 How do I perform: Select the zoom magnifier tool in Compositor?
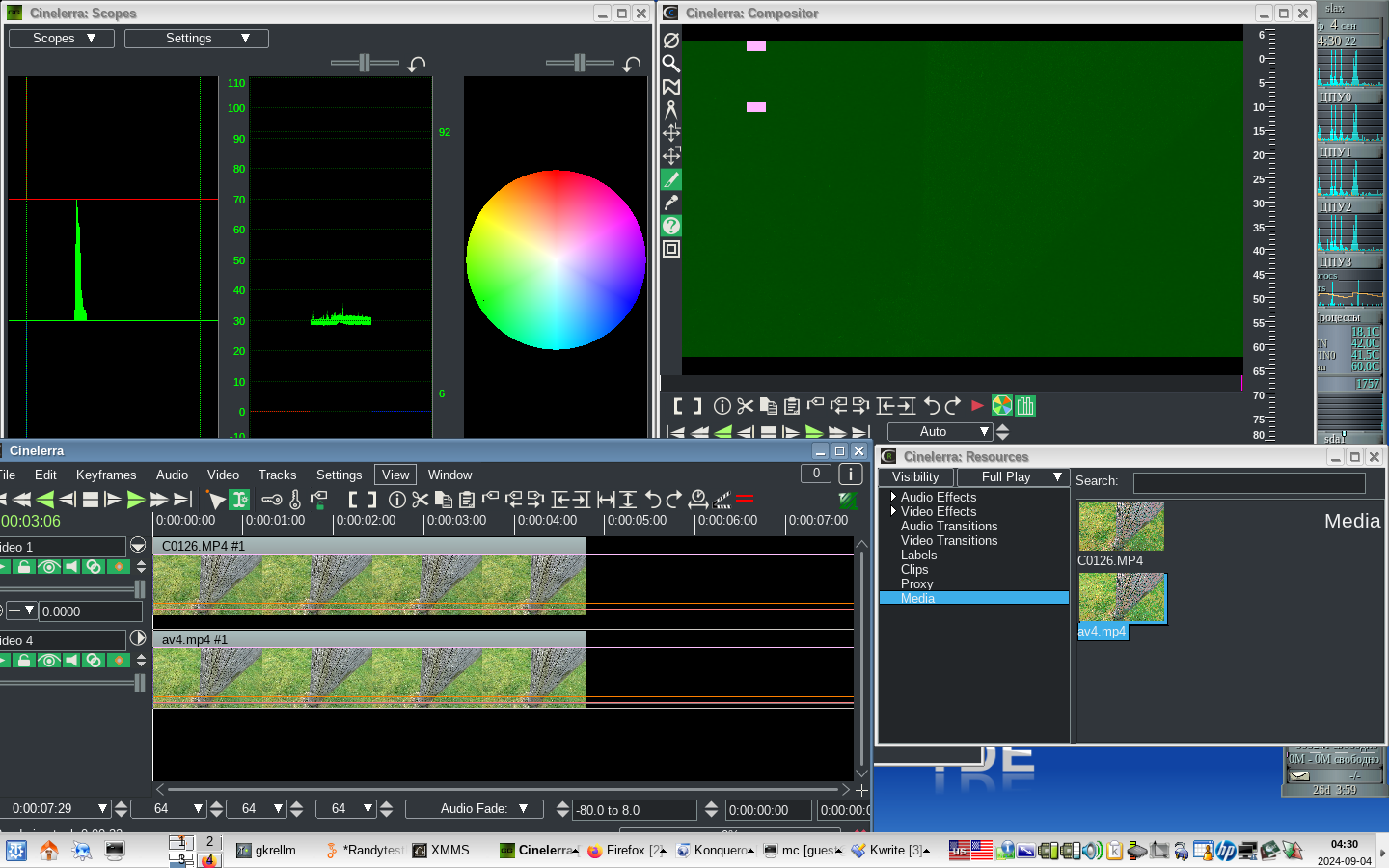[671, 64]
